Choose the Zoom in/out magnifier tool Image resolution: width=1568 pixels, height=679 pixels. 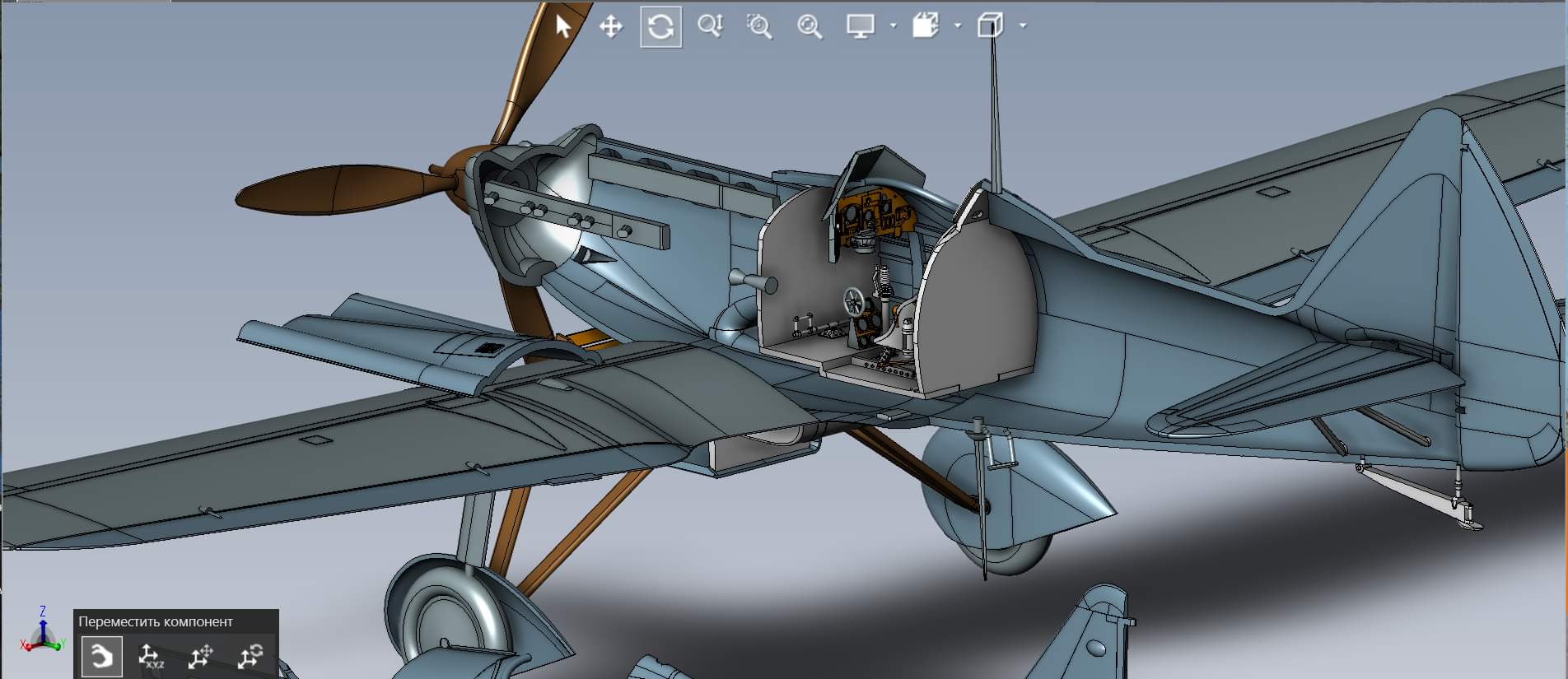pos(710,26)
